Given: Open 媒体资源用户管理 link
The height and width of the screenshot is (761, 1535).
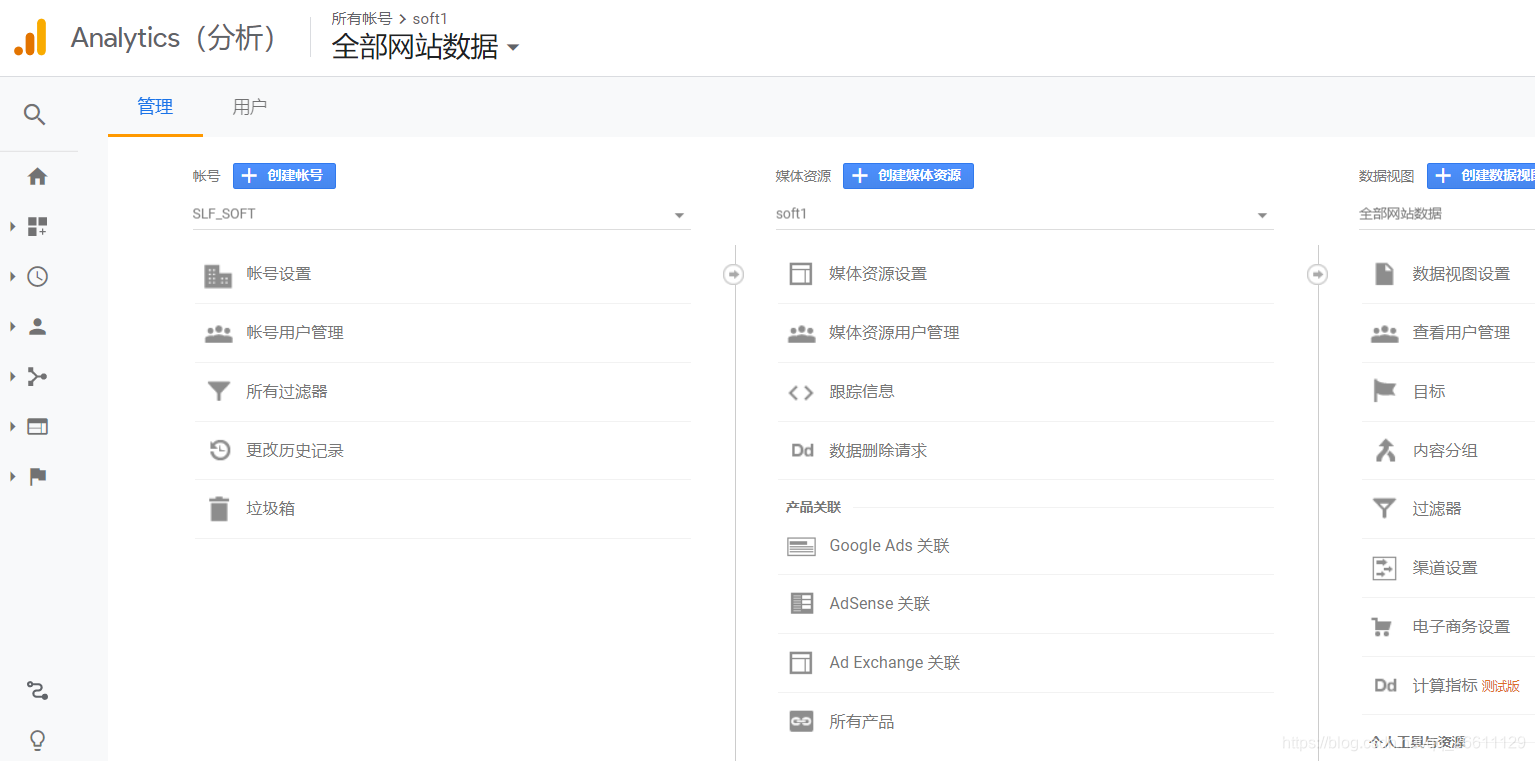Looking at the screenshot, I should 894,333.
